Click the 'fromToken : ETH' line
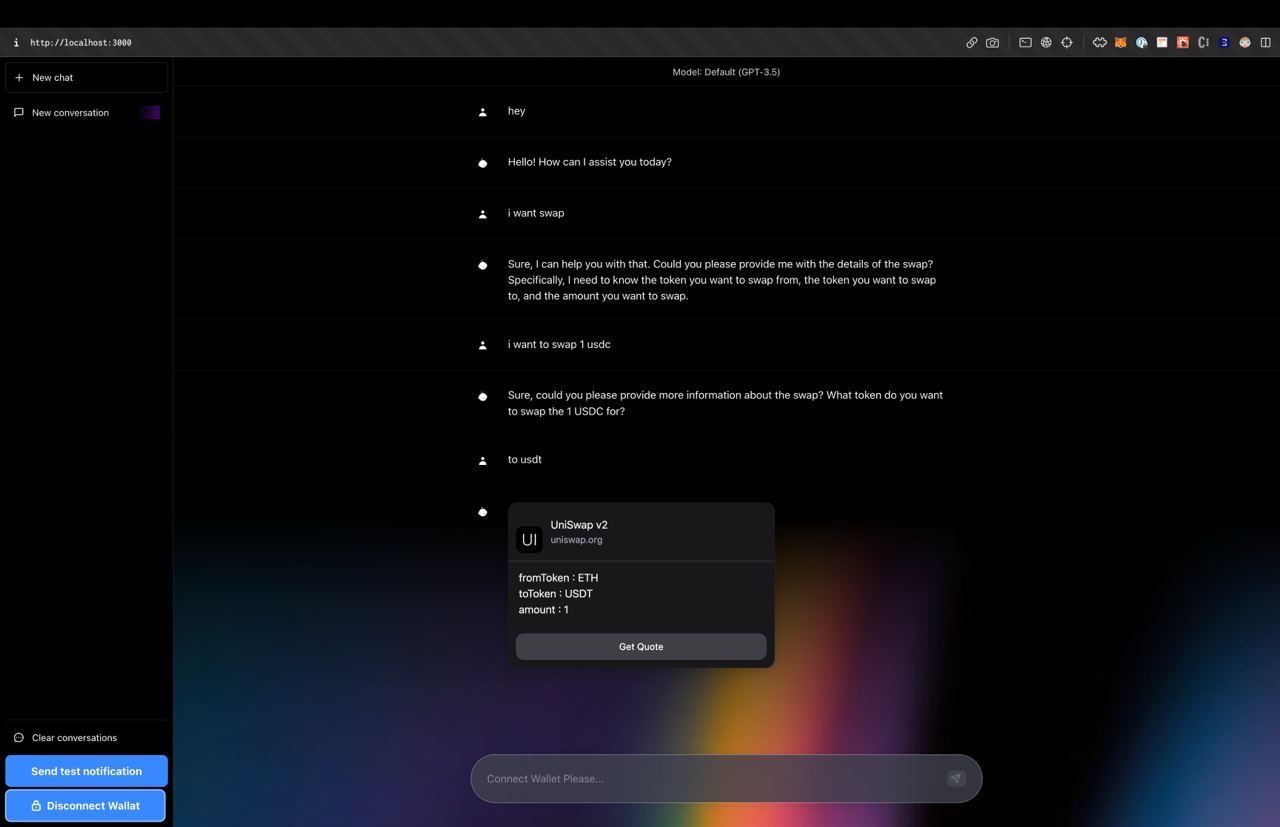1280x827 pixels. coord(558,578)
